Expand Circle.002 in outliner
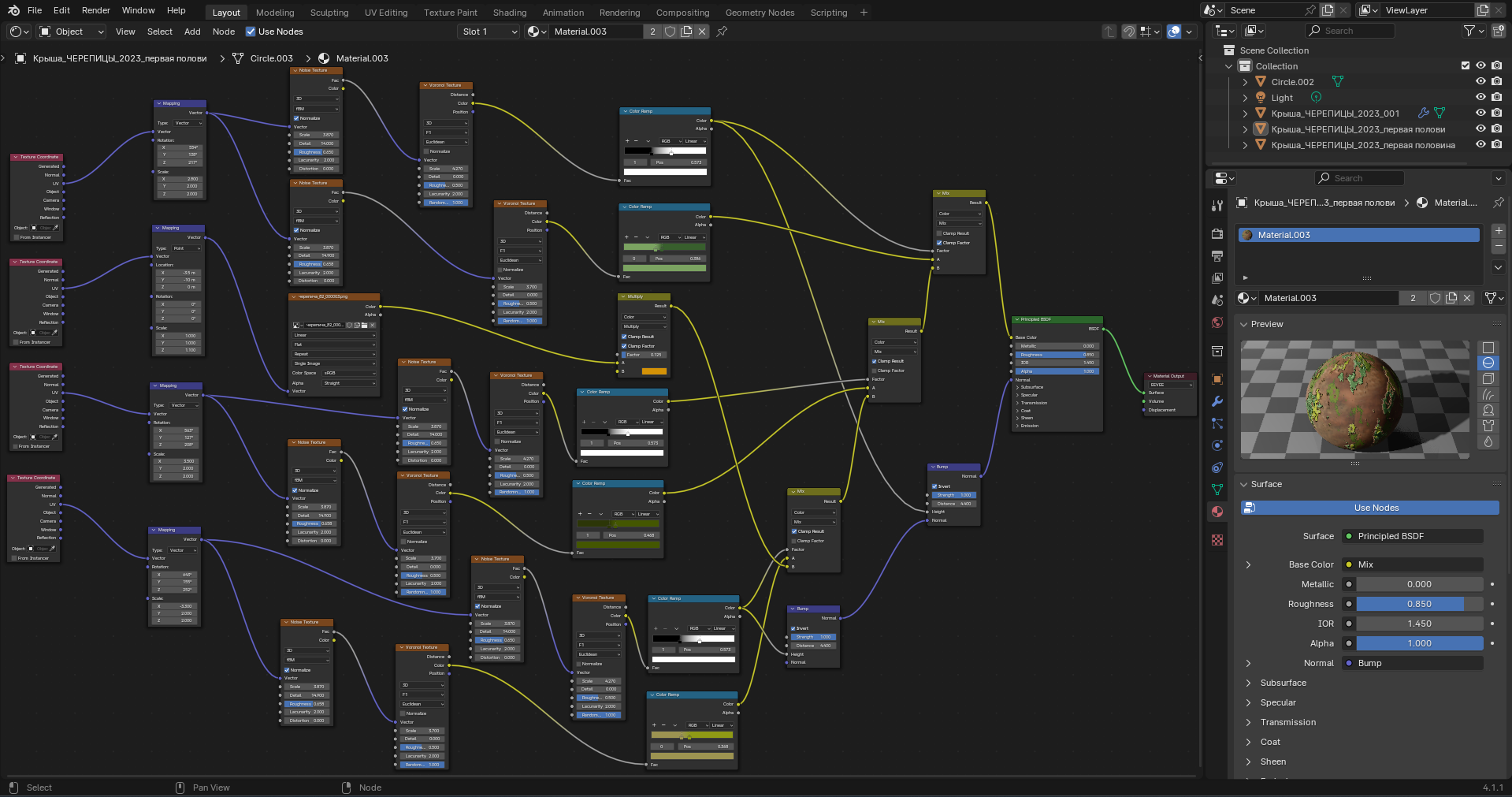Image resolution: width=1512 pixels, height=797 pixels. click(x=1245, y=82)
